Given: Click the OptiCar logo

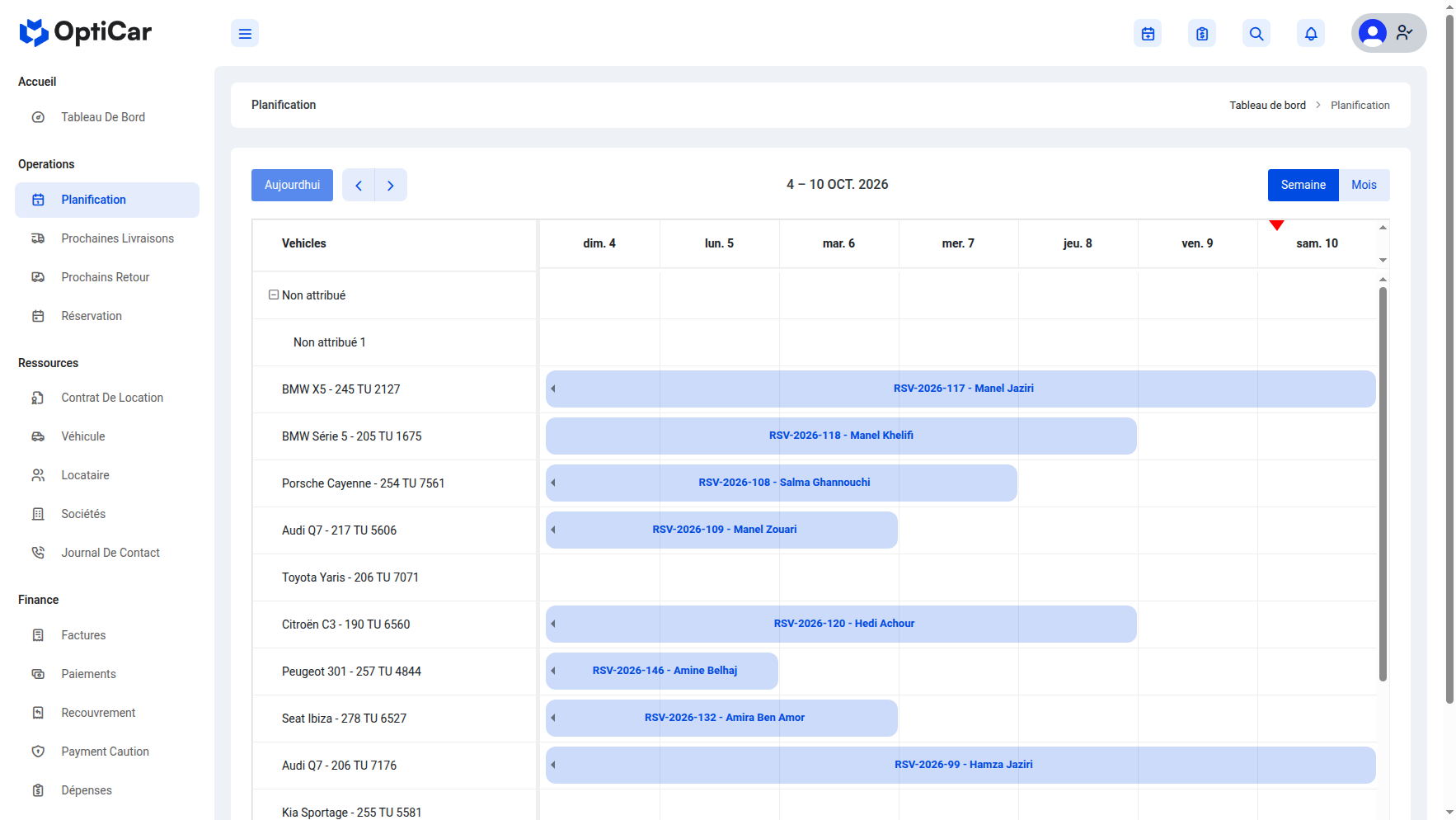Looking at the screenshot, I should click(86, 32).
